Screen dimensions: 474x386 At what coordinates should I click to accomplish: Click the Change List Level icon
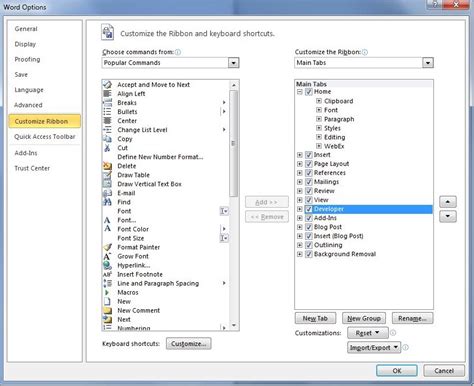pos(107,130)
